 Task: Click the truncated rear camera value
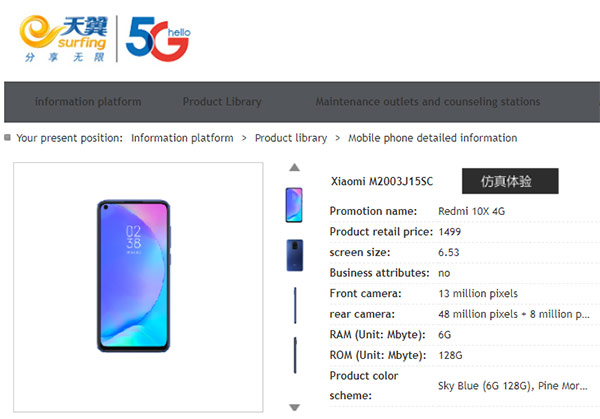click(x=514, y=315)
